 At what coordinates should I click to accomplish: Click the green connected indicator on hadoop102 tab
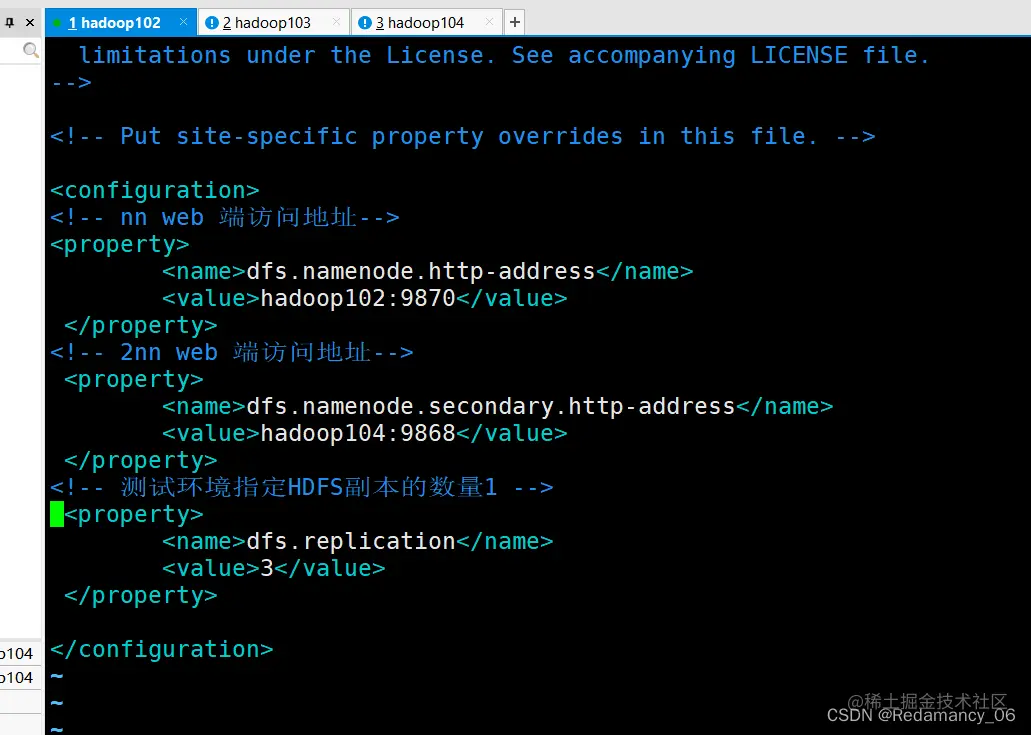point(57,23)
